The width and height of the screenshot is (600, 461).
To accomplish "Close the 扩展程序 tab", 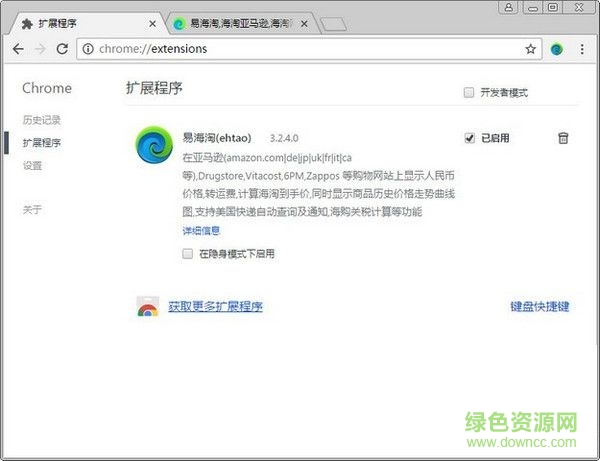I will pyautogui.click(x=152, y=24).
